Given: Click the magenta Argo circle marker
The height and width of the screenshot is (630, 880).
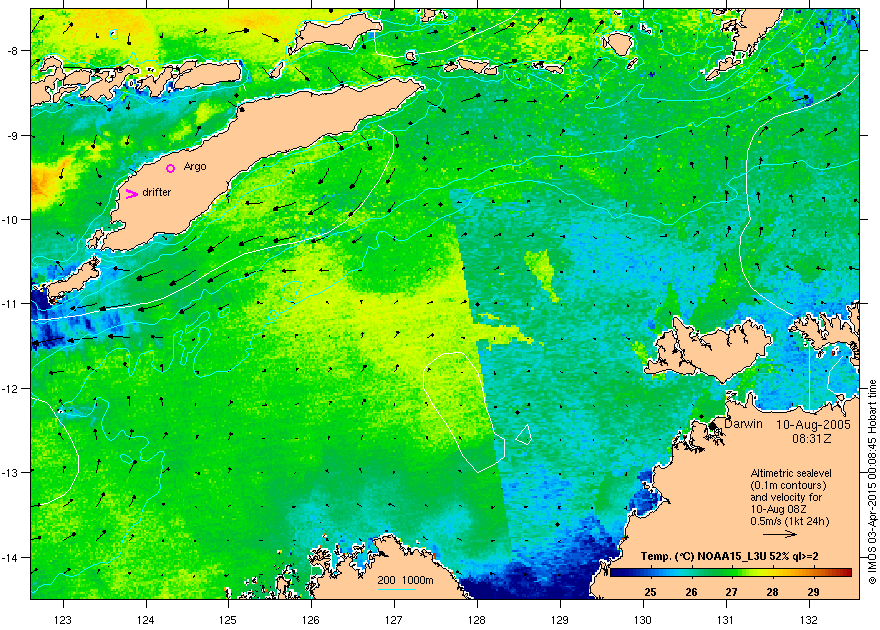Looking at the screenshot, I should [x=171, y=168].
